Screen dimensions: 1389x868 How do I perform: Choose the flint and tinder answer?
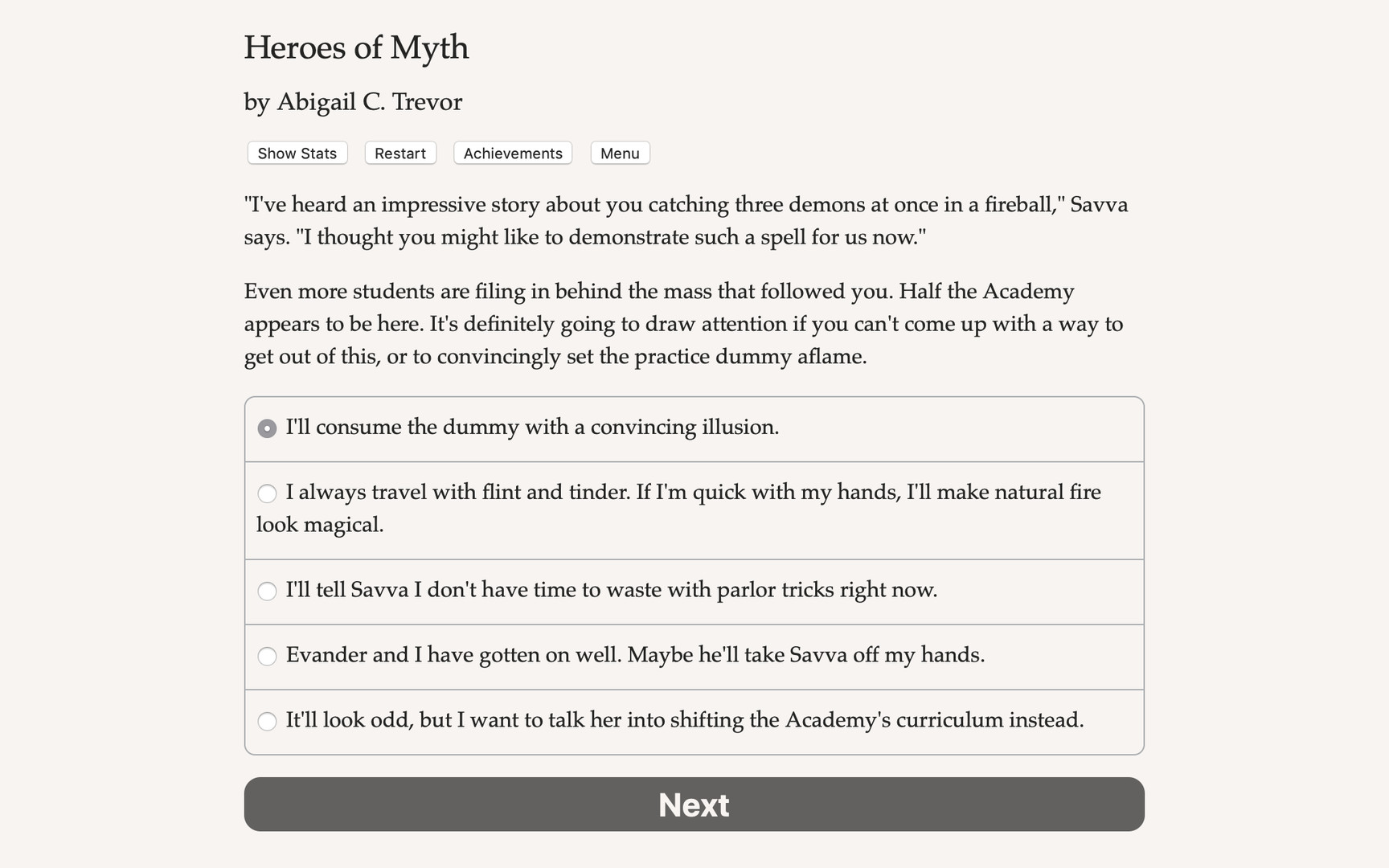click(678, 507)
